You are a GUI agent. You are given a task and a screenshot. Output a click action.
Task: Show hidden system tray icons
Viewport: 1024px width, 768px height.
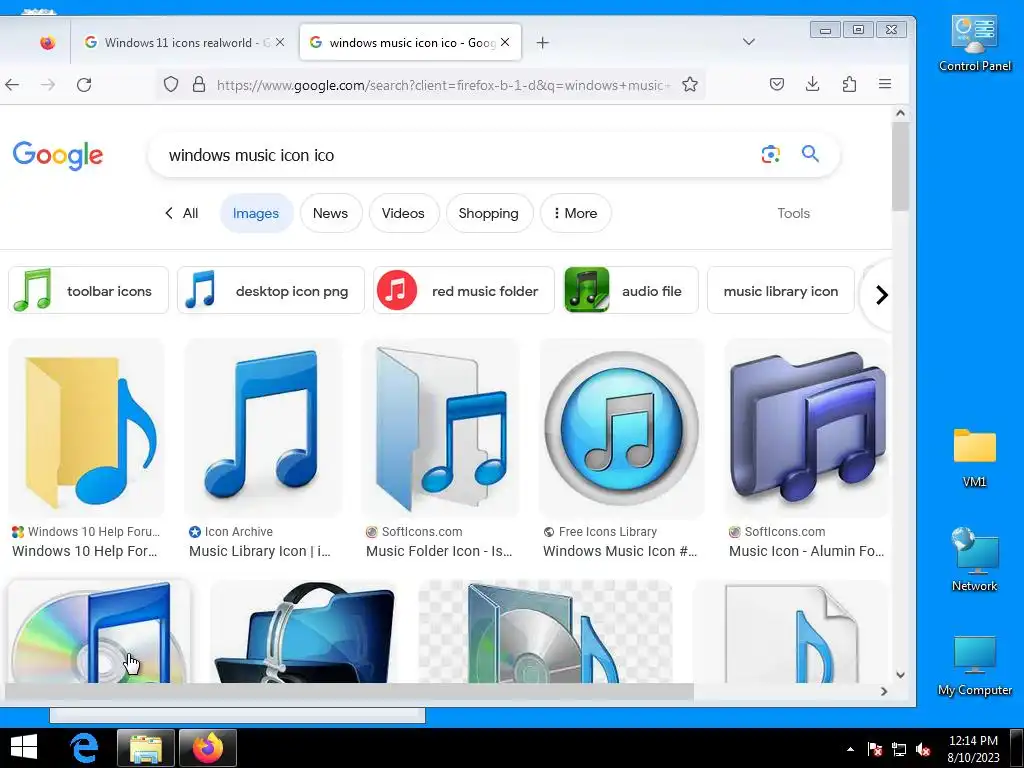tap(850, 750)
